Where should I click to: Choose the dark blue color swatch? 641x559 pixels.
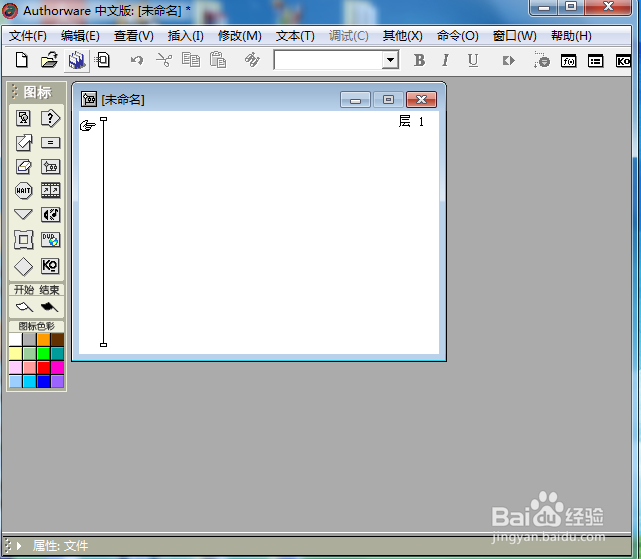click(43, 382)
